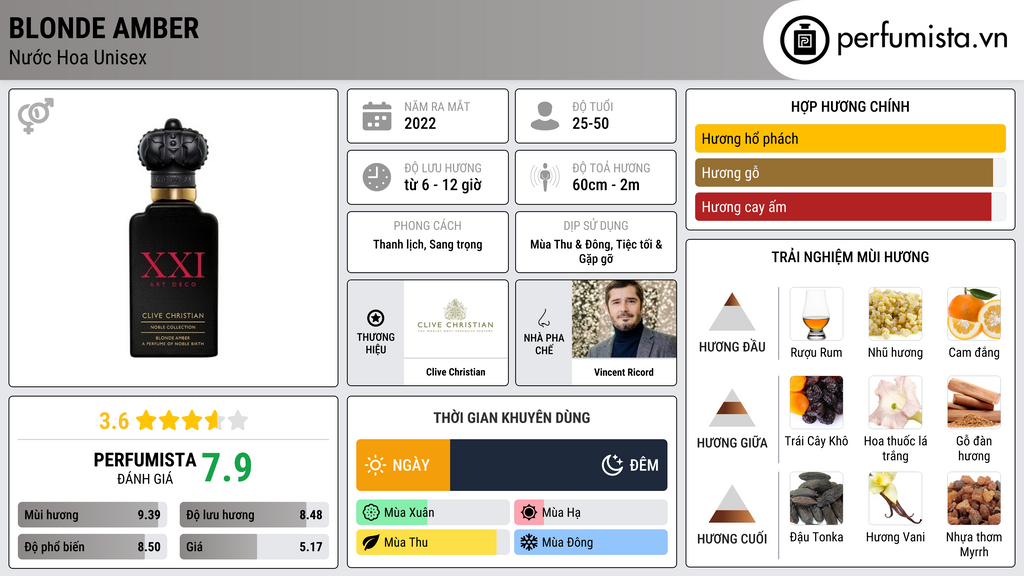Click the Mùa Xuân season bar
The width and height of the screenshot is (1024, 576).
(x=433, y=513)
